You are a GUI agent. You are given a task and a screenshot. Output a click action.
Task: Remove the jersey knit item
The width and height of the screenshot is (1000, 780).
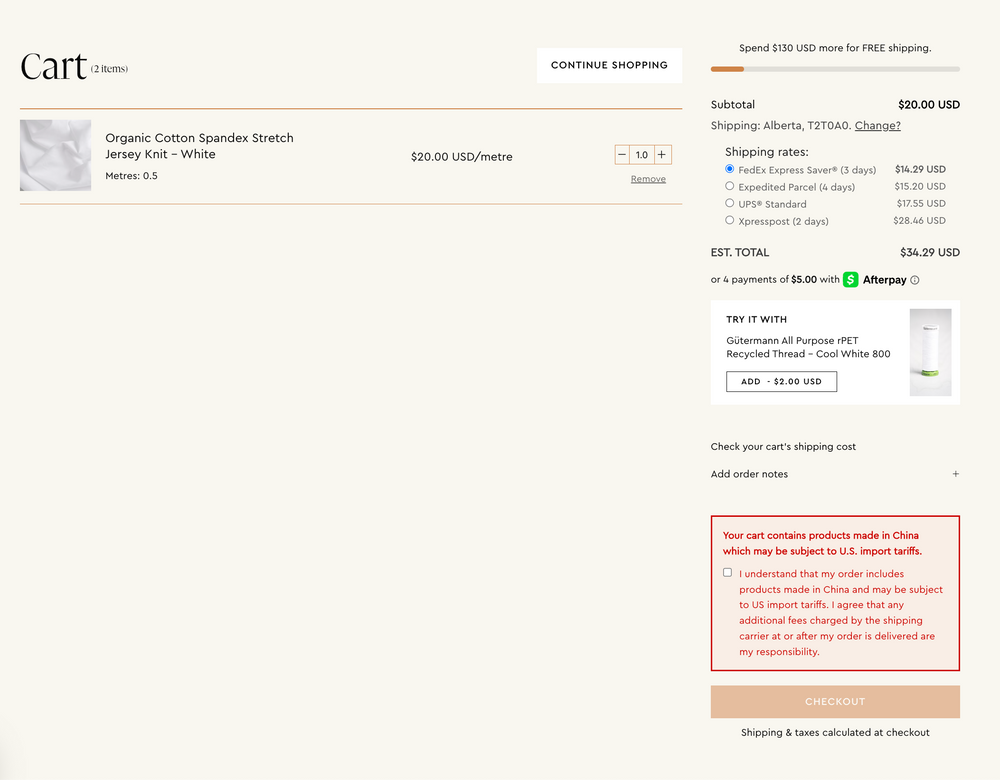[x=648, y=179]
